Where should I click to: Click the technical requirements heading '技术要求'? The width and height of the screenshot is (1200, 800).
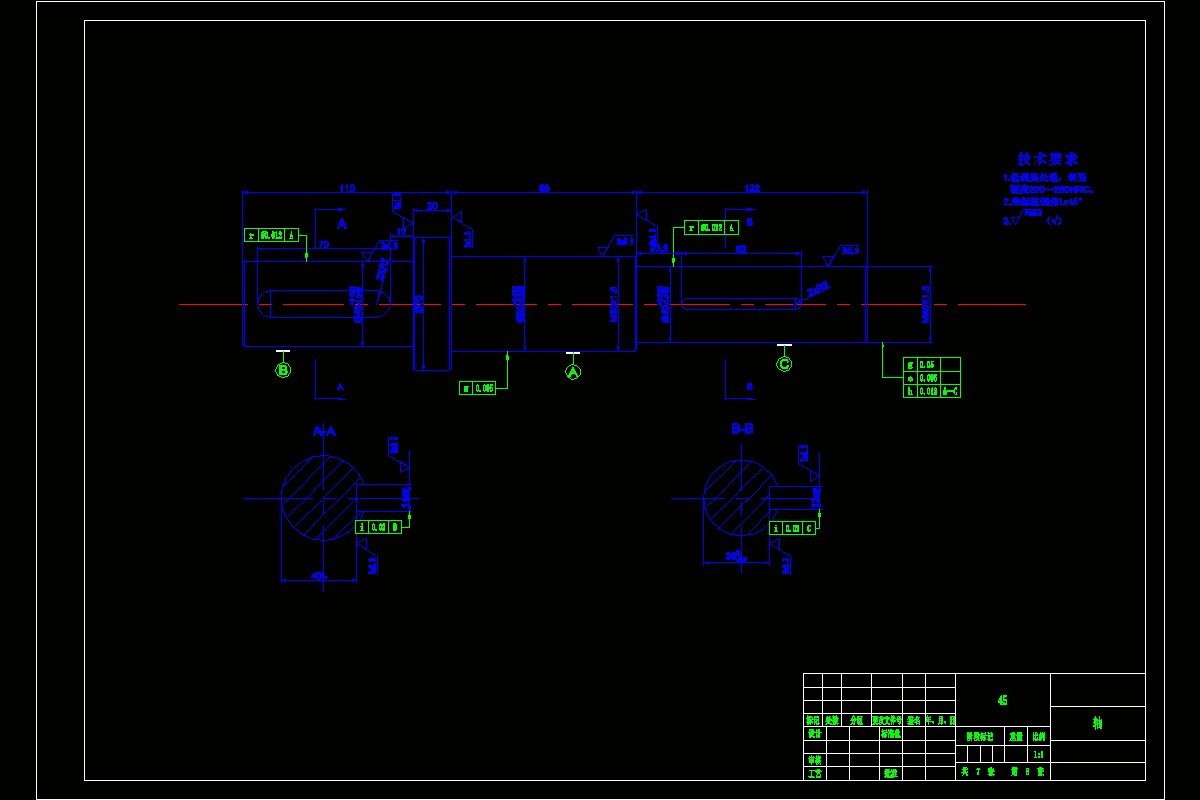tap(1048, 159)
